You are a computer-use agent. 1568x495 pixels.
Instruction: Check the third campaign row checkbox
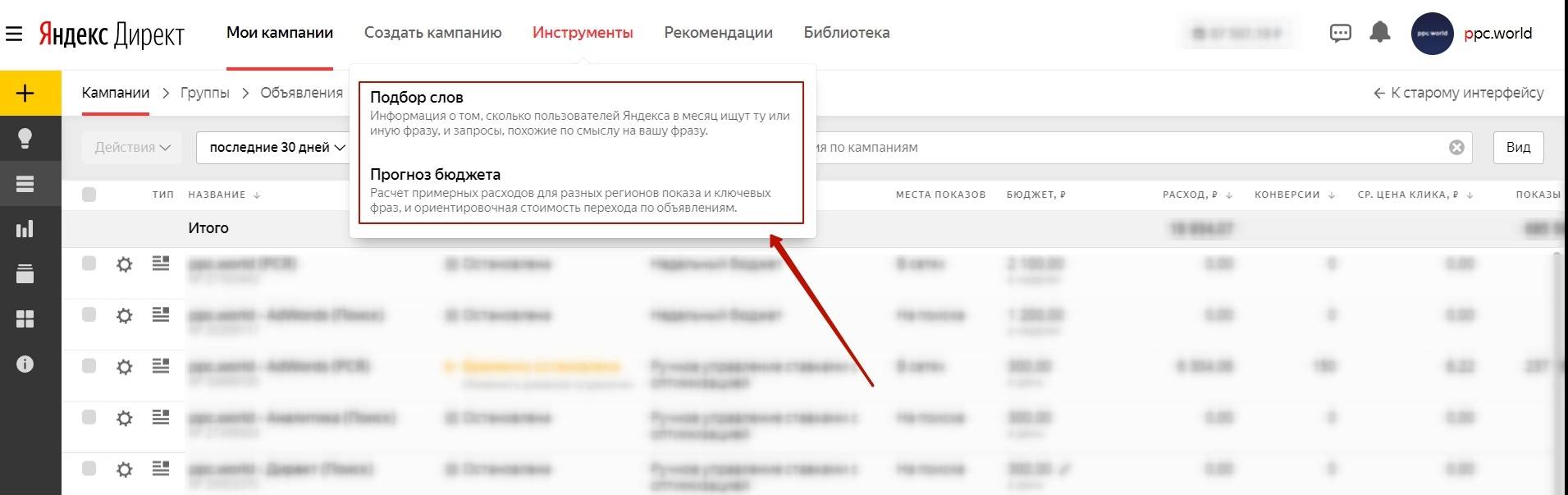tap(89, 366)
